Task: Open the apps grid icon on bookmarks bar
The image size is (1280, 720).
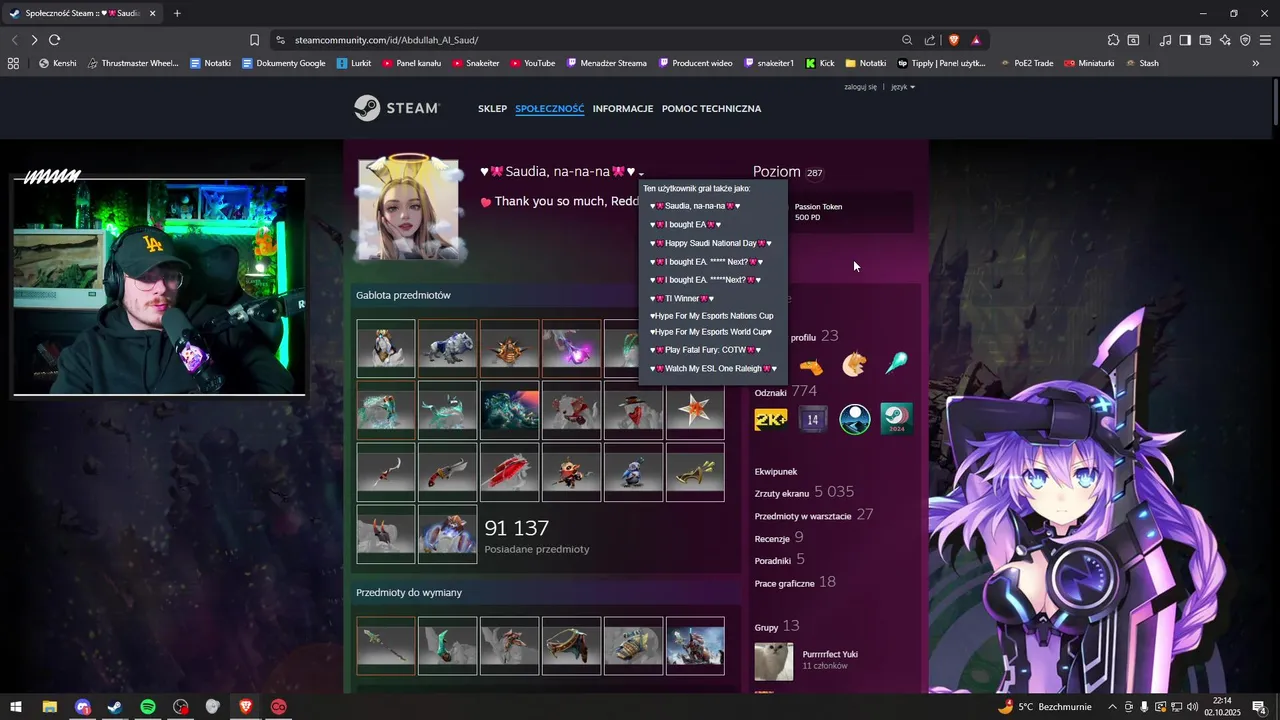Action: [x=13, y=63]
